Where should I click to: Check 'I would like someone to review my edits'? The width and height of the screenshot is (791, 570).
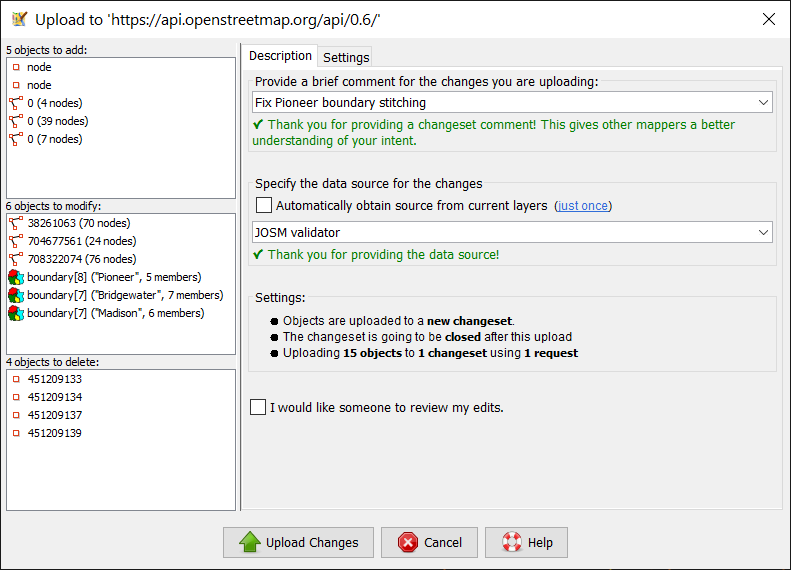(259, 407)
